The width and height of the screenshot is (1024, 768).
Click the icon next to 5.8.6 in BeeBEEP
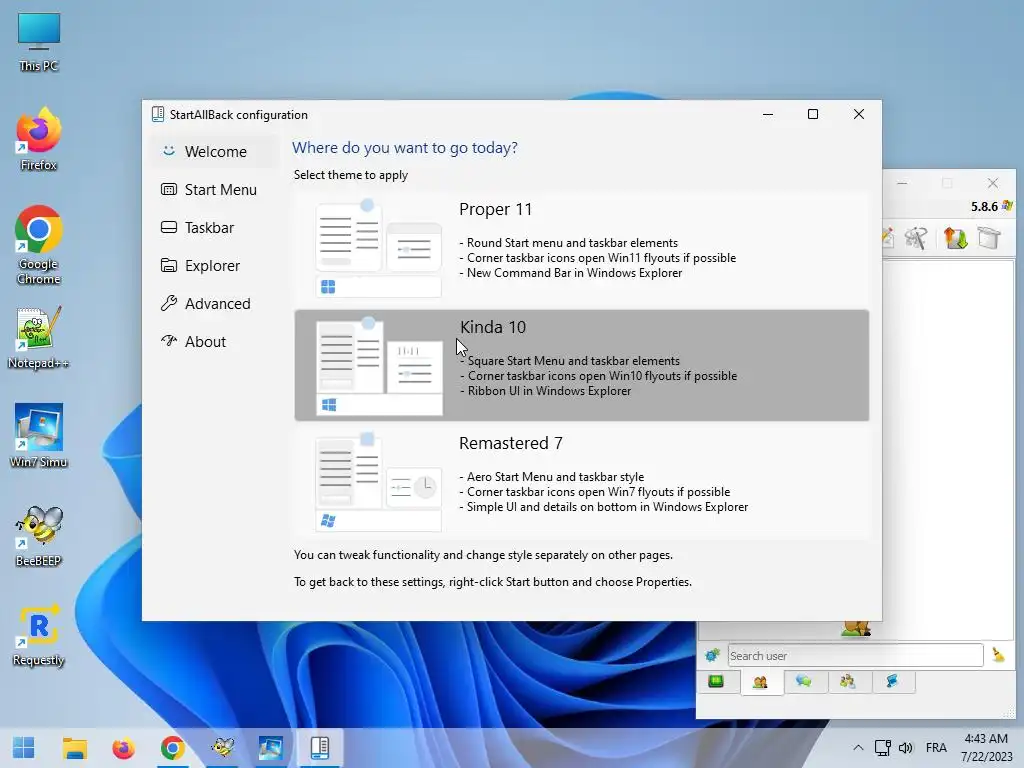[x=1008, y=206]
